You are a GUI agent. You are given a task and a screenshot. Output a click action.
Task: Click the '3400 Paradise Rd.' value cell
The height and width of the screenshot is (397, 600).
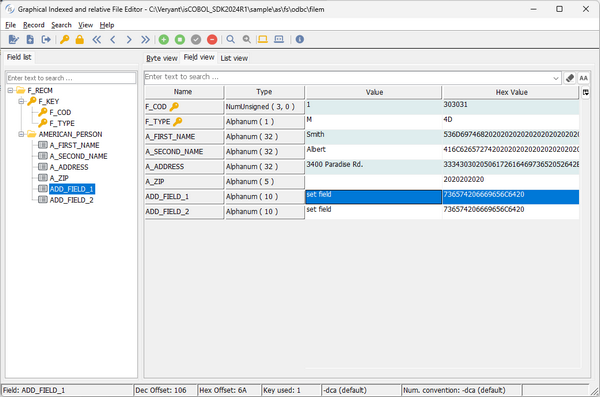(x=374, y=167)
